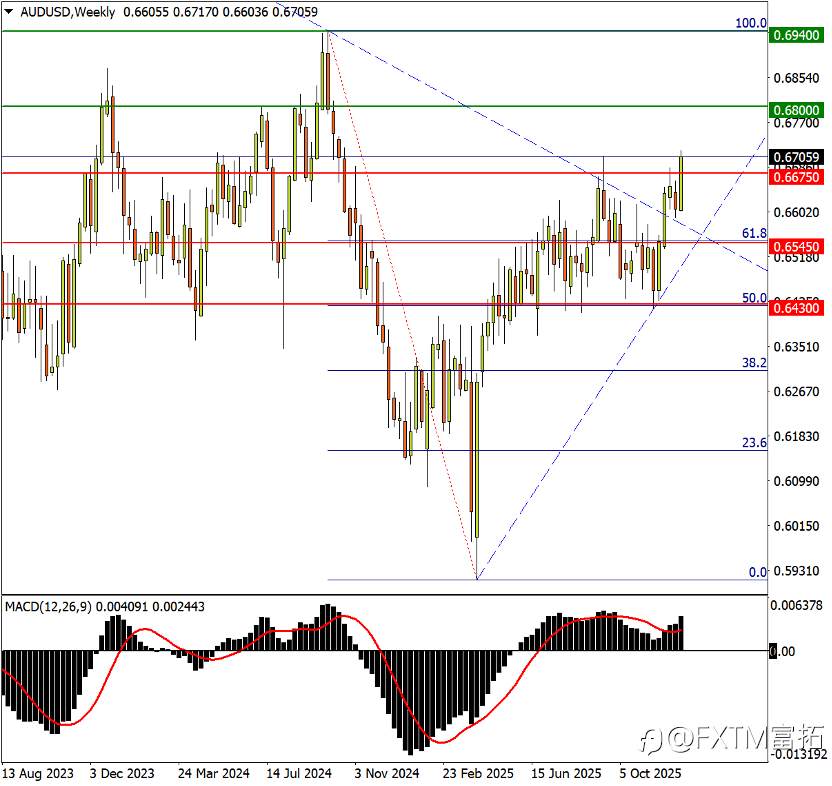Select the 0.60990 price axis value

(796, 481)
